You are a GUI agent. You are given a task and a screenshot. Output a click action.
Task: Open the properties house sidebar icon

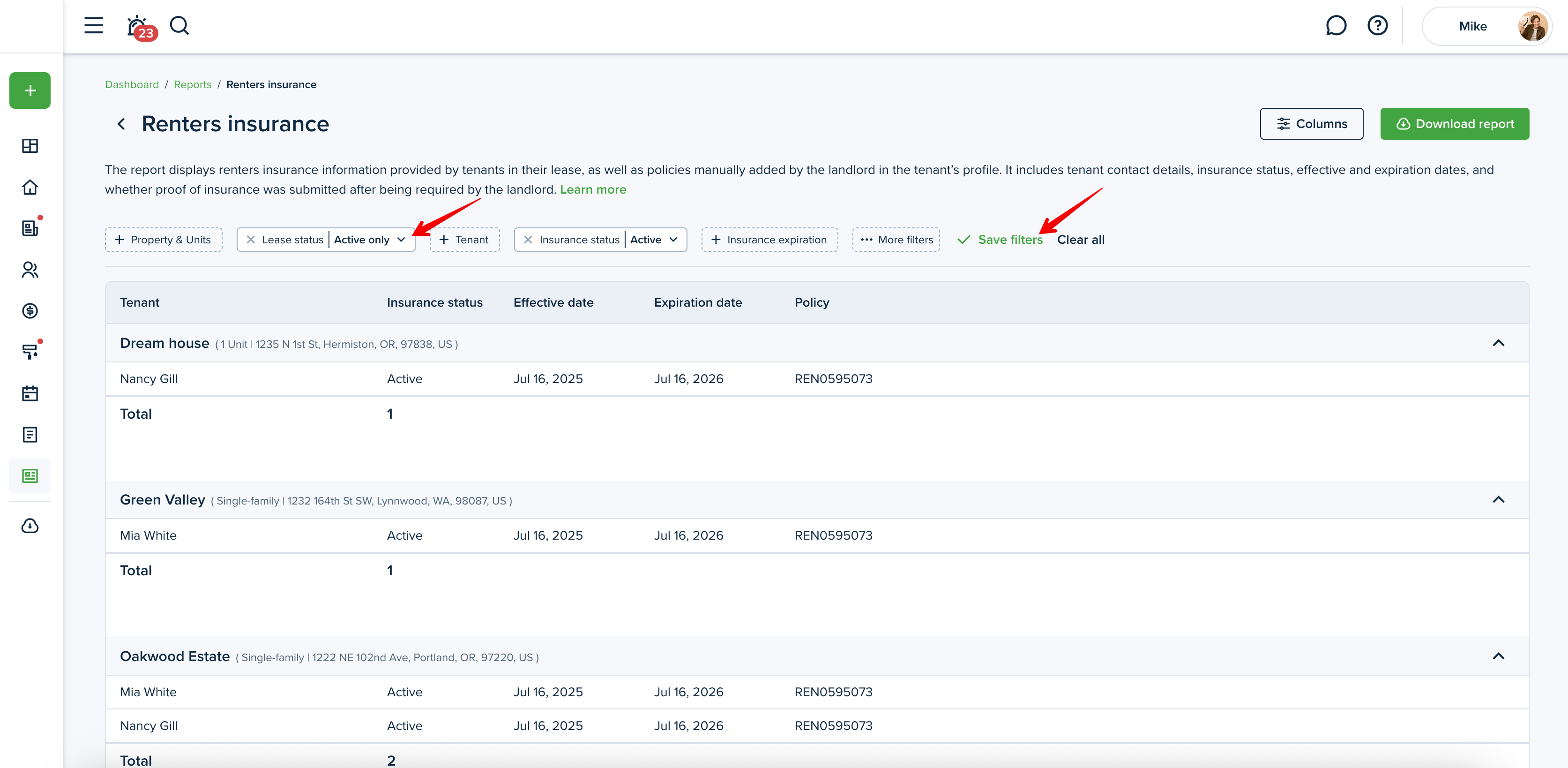tap(30, 187)
